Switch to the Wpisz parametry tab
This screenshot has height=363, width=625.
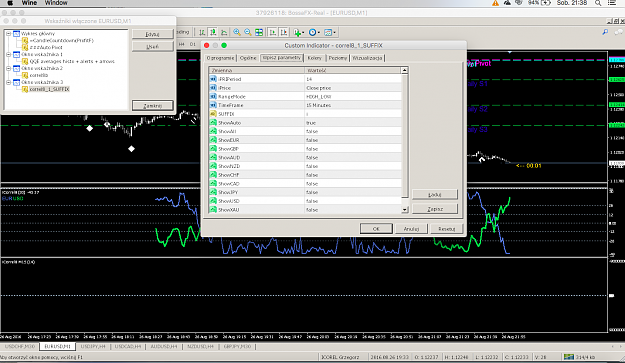281,58
